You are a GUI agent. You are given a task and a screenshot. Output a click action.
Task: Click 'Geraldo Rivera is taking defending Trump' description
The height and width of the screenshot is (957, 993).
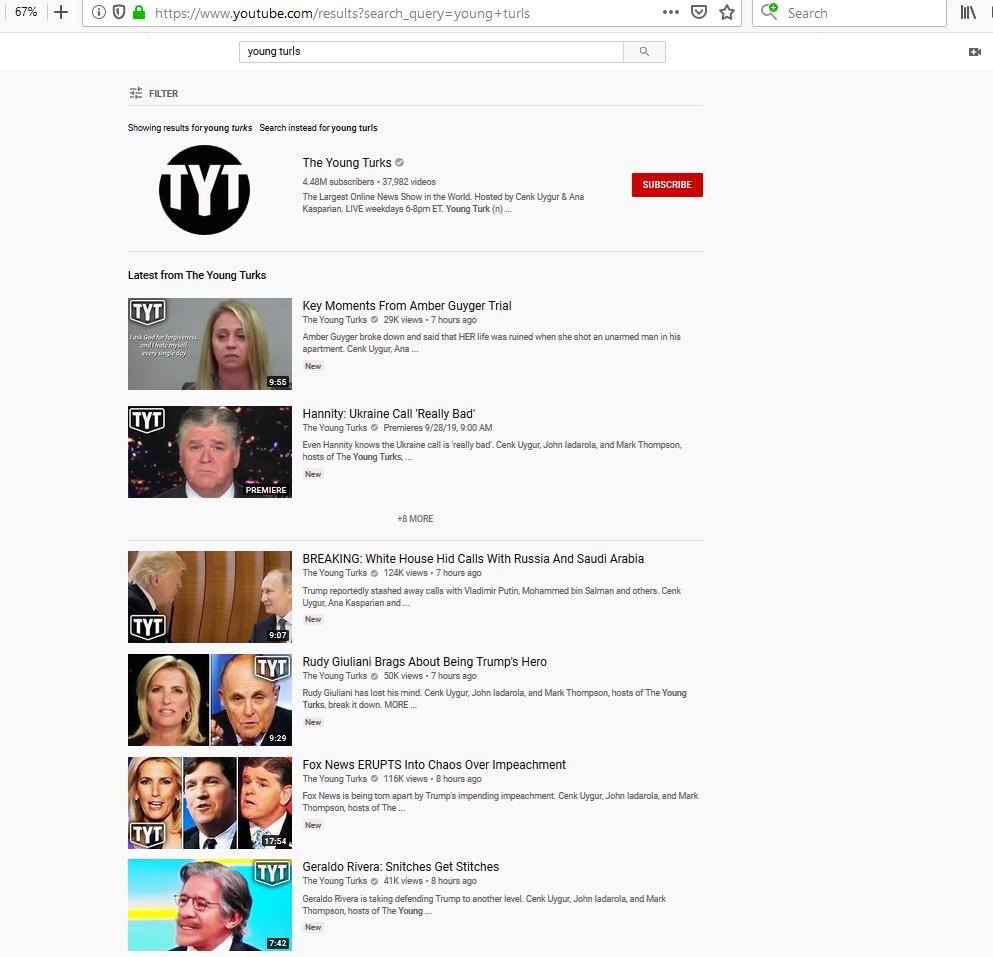[484, 904]
